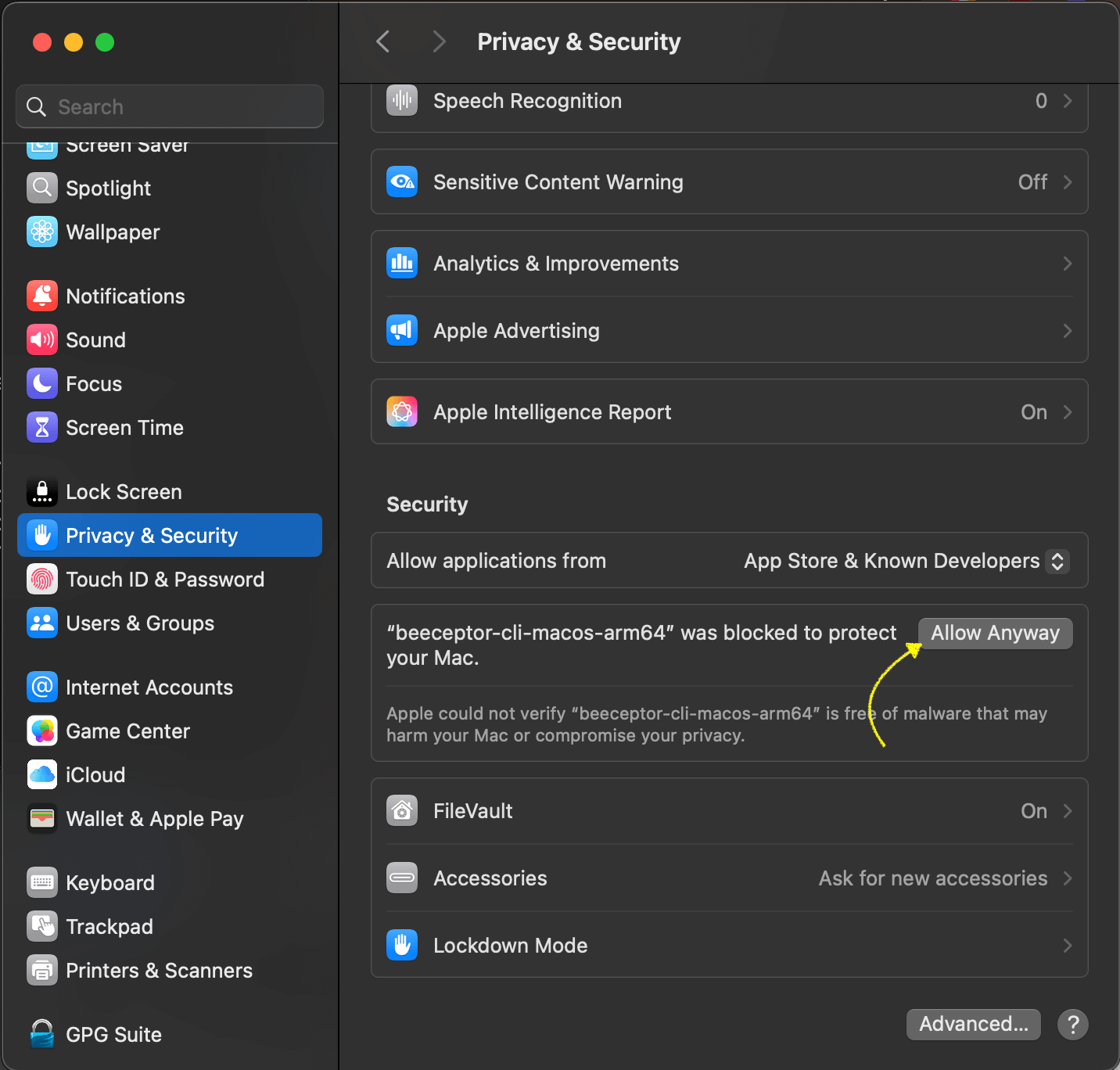Select the Sound speaker icon in sidebar
The width and height of the screenshot is (1120, 1070).
click(42, 339)
